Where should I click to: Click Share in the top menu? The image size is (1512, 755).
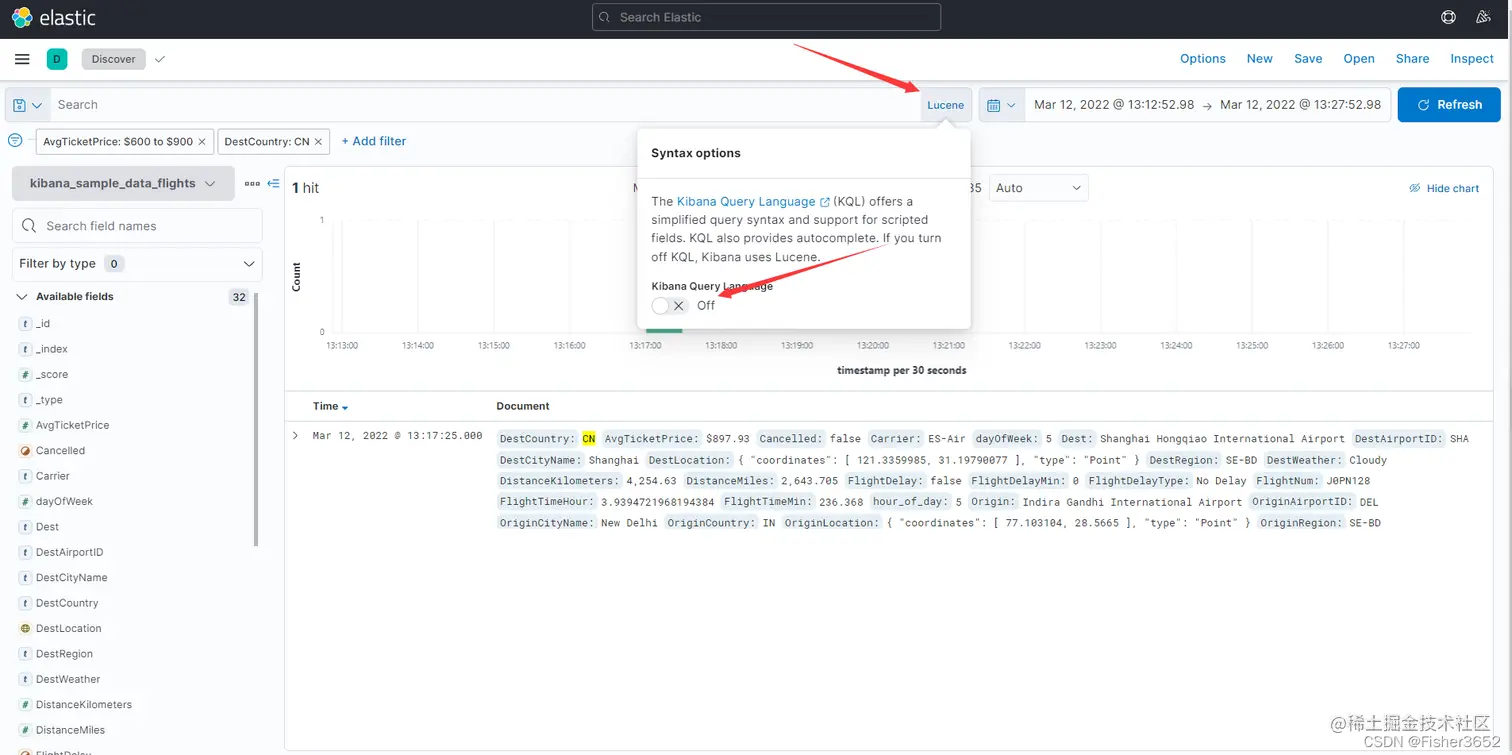[1412, 59]
